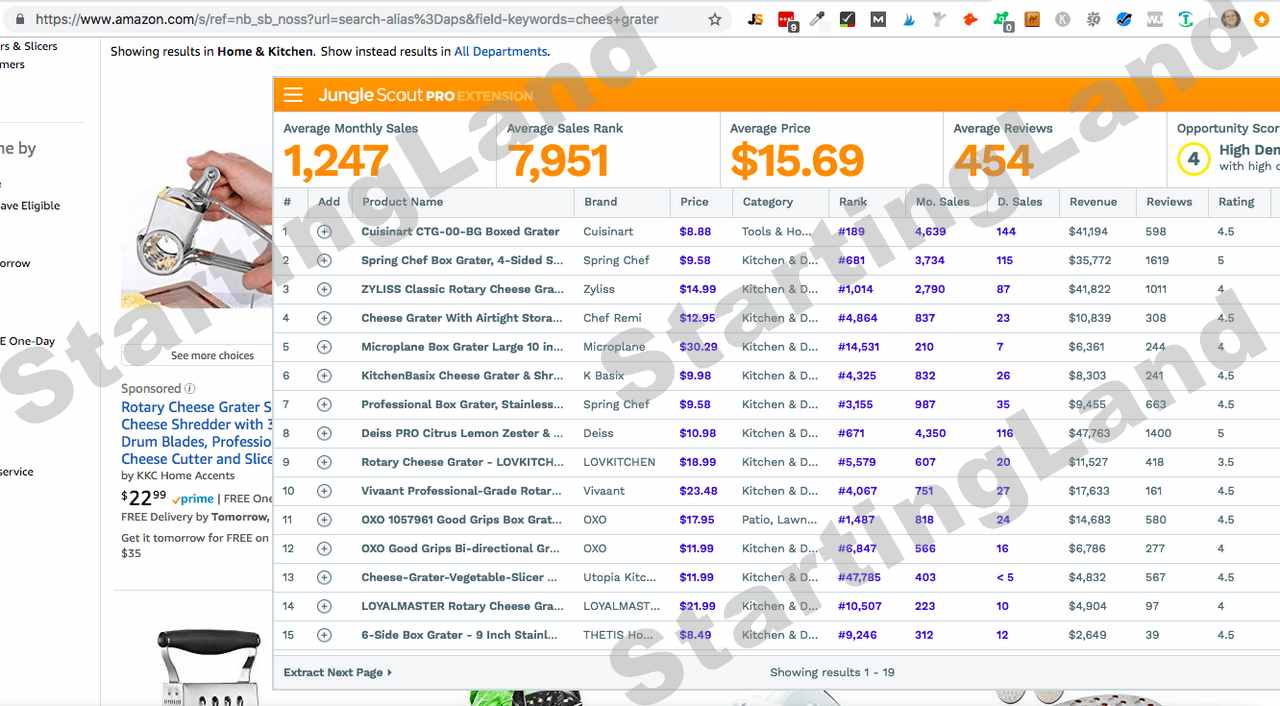
Task: Click the Average Monthly Sales value 1,247
Action: click(x=336, y=161)
